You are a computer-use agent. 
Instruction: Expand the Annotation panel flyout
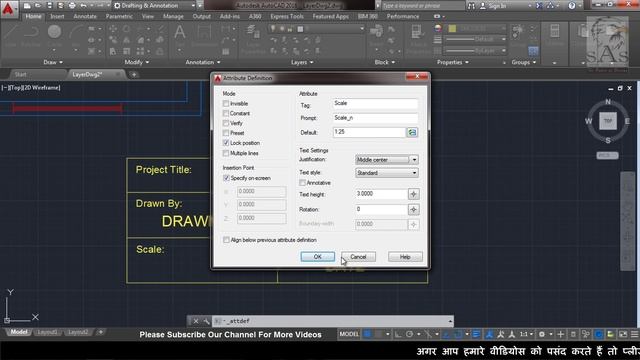203,62
